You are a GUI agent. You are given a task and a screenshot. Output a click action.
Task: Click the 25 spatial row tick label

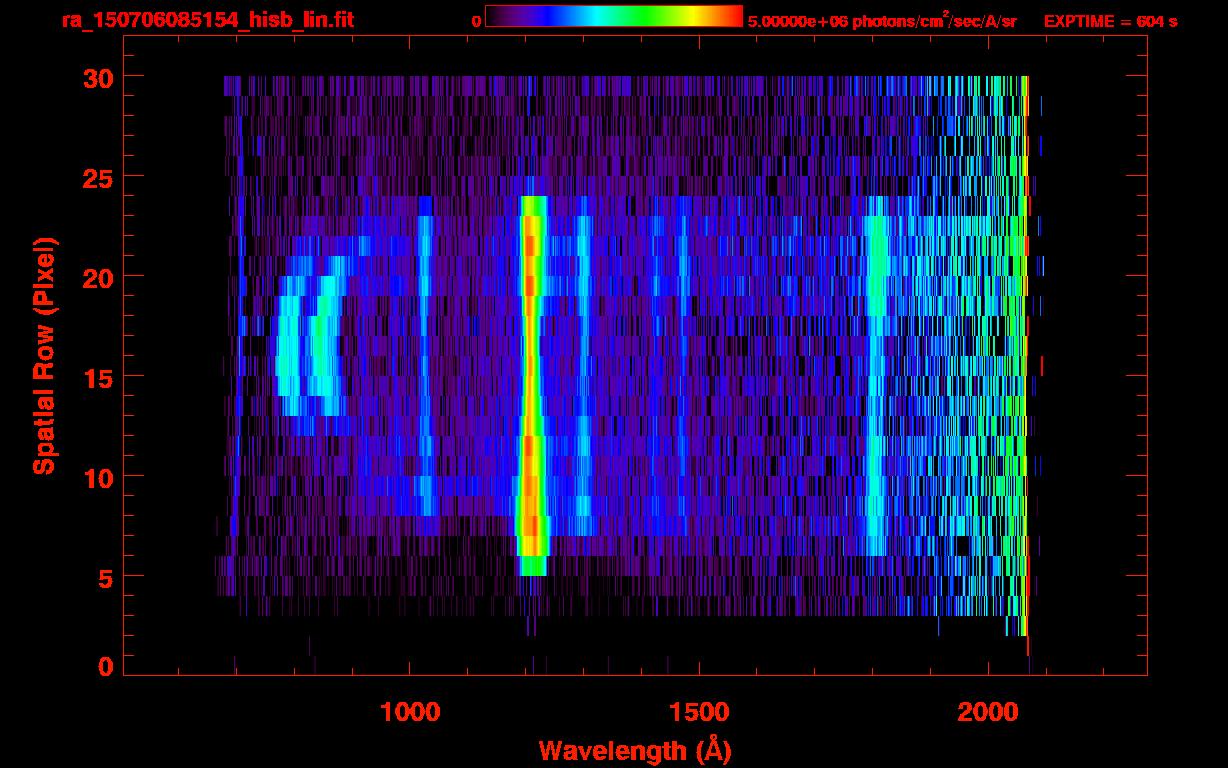point(97,178)
